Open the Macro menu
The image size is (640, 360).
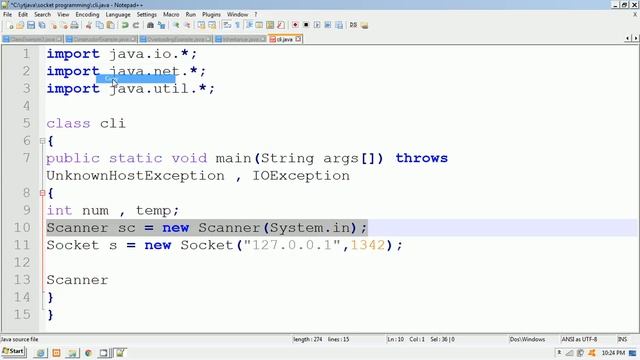click(171, 14)
